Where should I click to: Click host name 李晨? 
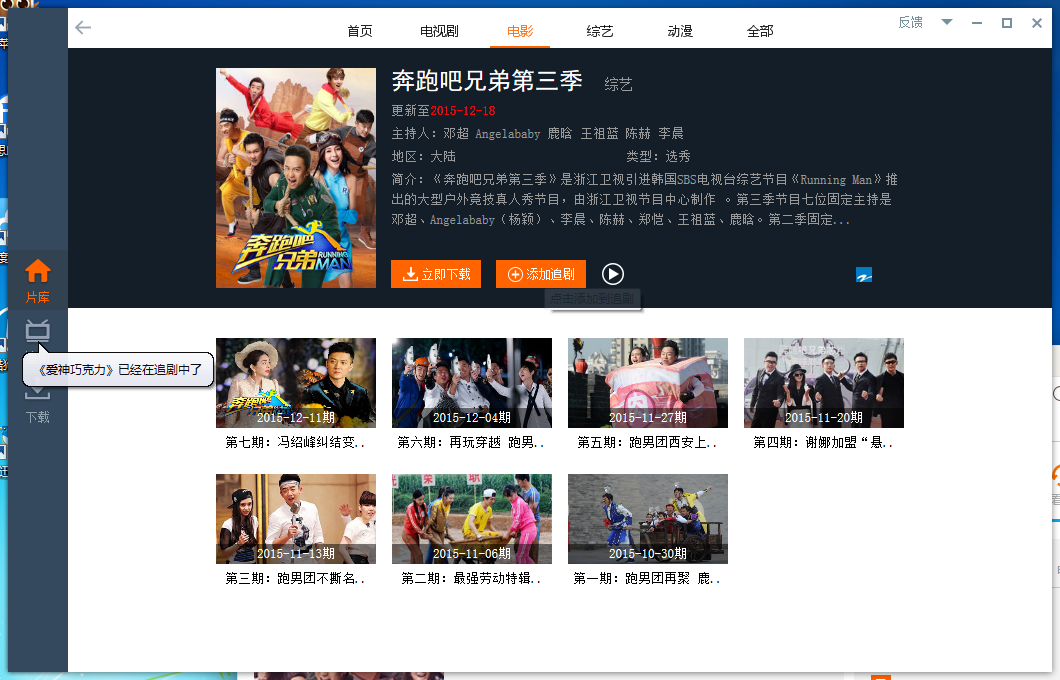click(671, 134)
